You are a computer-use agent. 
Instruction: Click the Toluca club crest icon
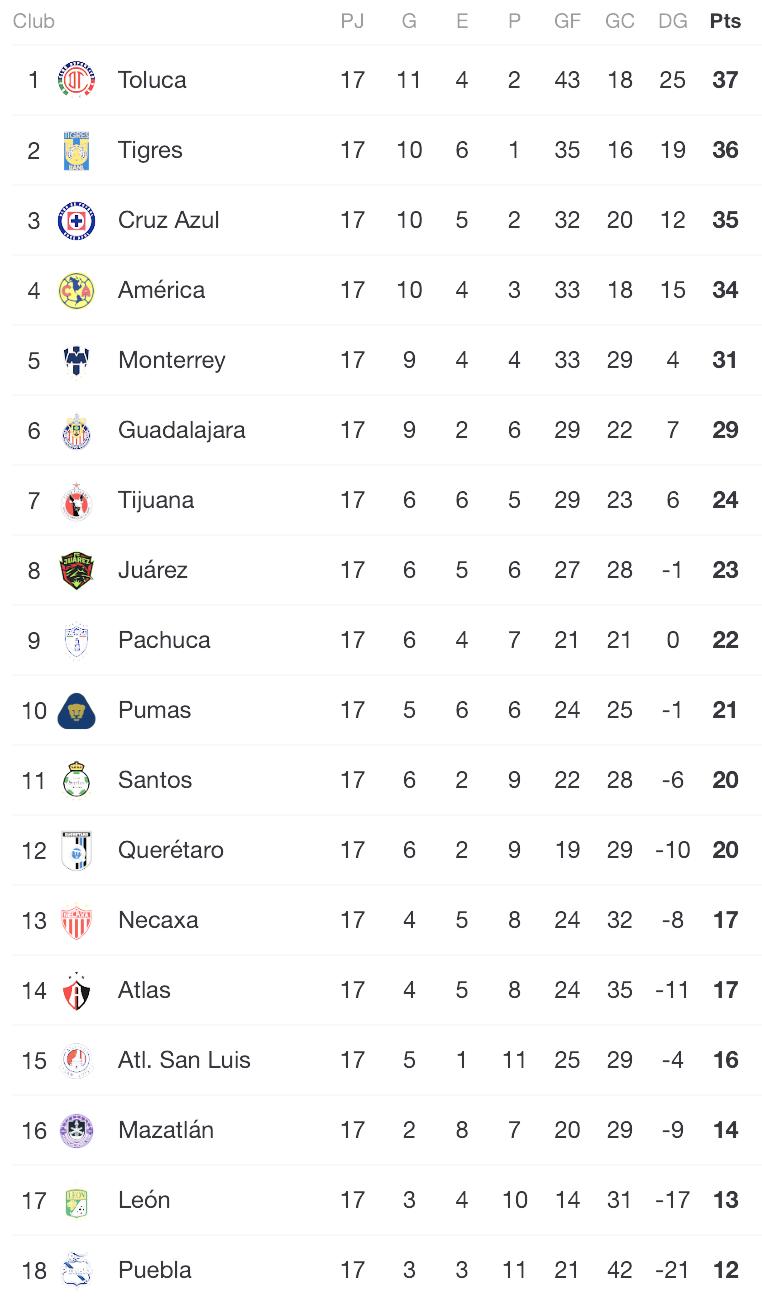(x=77, y=80)
